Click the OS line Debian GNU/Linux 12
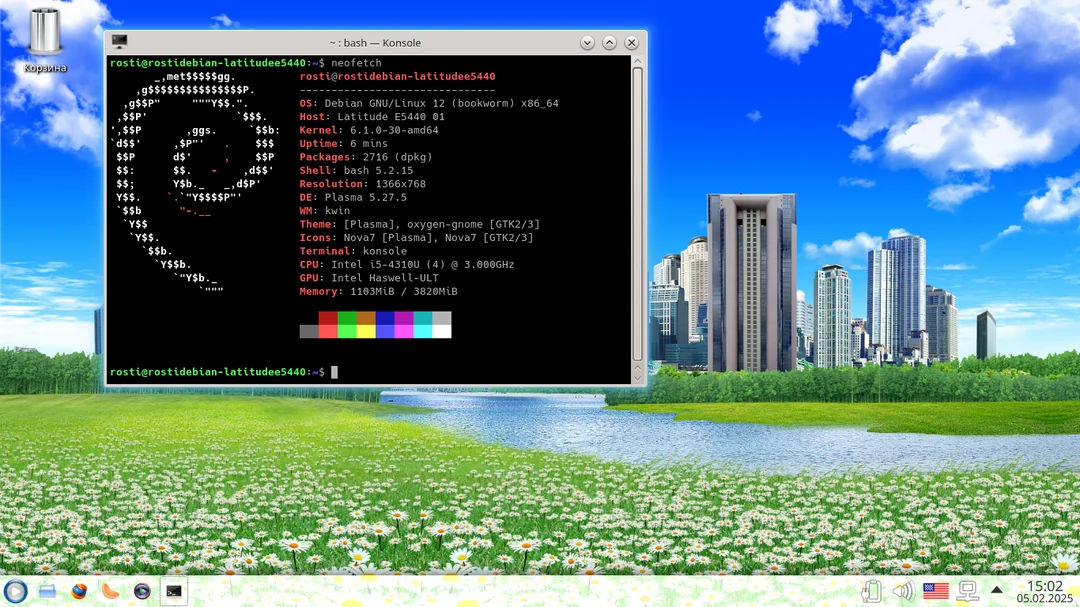The height and width of the screenshot is (607, 1080). pos(429,103)
